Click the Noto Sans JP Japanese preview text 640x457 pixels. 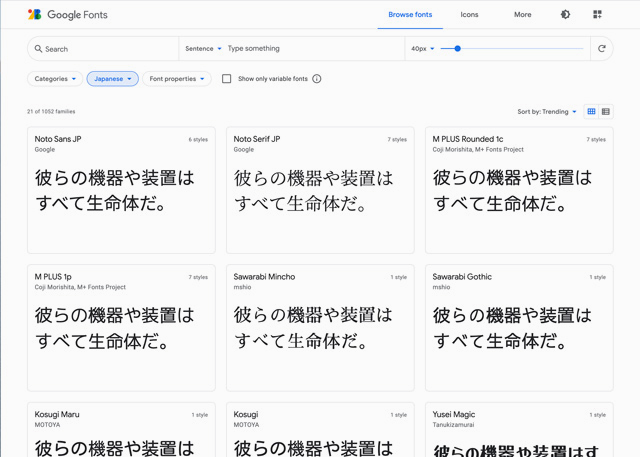(115, 191)
